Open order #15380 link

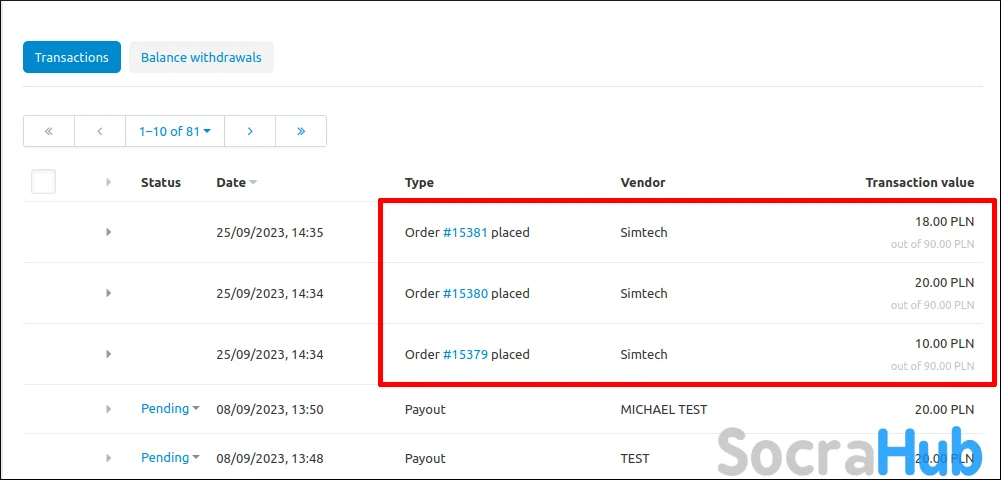coord(465,294)
